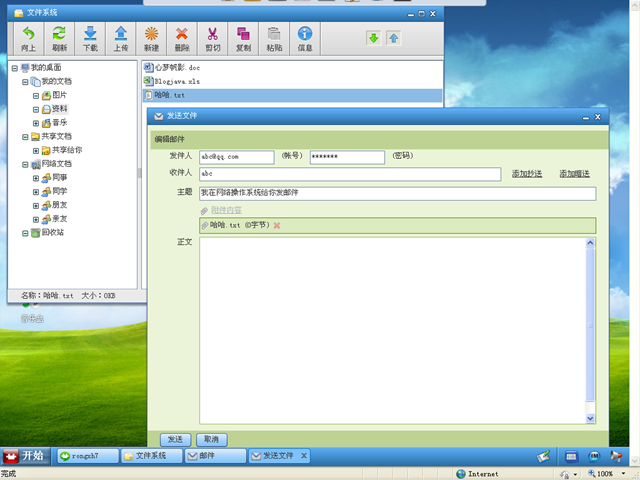Image resolution: width=640 pixels, height=480 pixels.
Task: Click the 主题 subject field
Action: click(398, 193)
